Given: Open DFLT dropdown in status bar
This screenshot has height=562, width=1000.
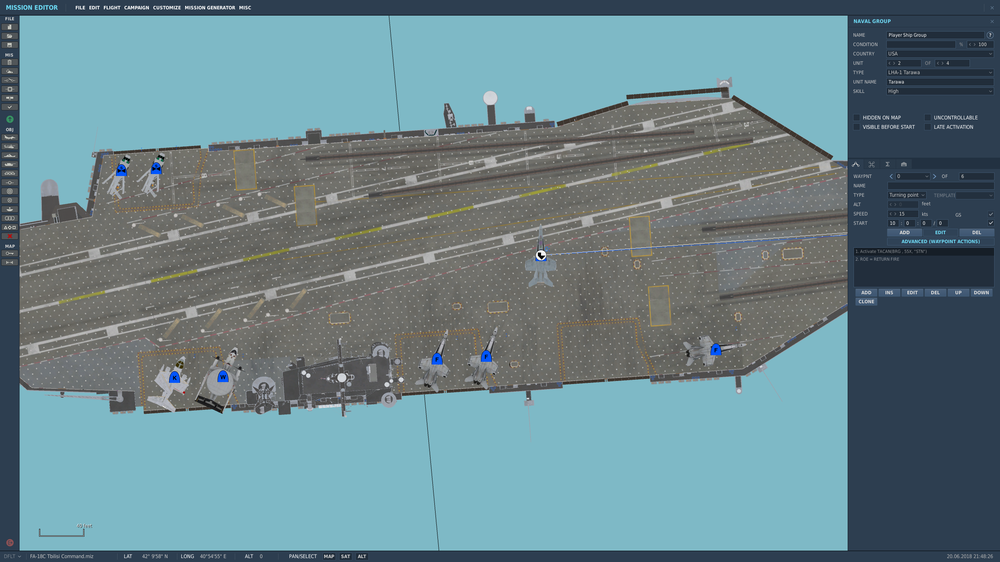Looking at the screenshot, I should point(11,556).
